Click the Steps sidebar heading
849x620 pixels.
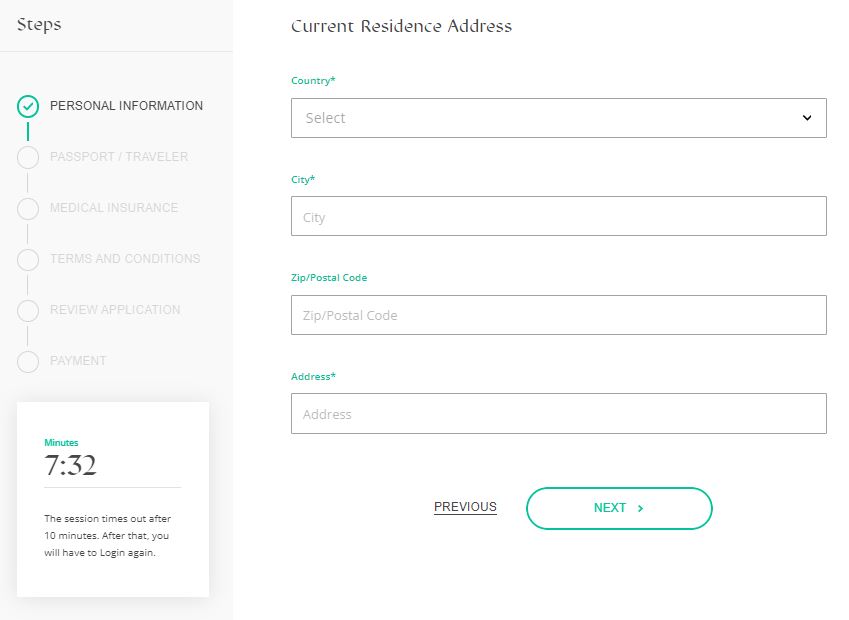[x=39, y=24]
